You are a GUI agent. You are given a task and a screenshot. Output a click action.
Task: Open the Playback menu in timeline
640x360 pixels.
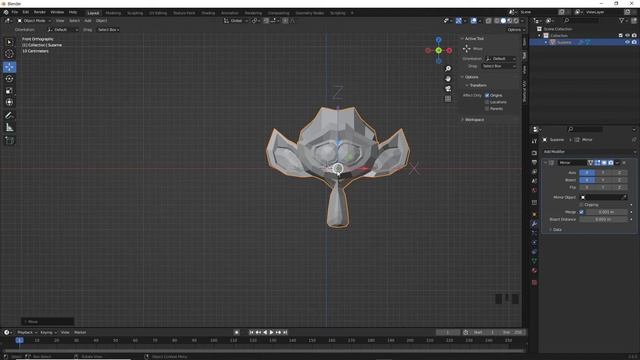[27, 332]
